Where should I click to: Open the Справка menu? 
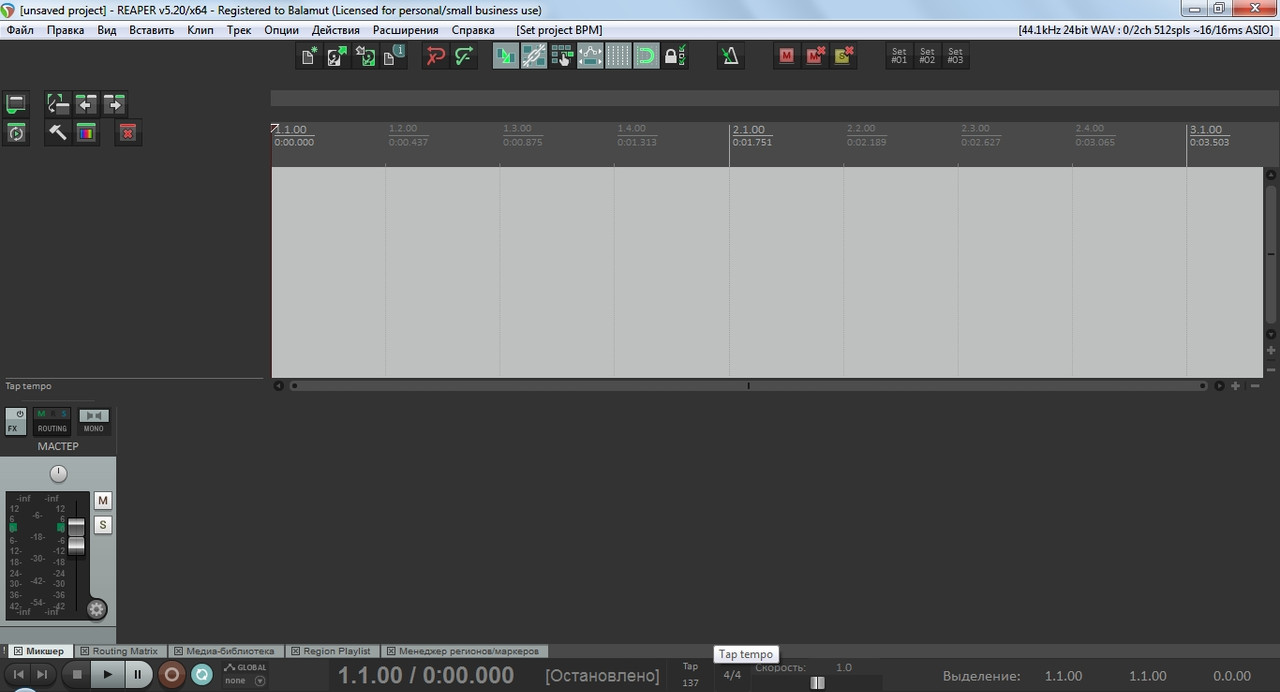tap(473, 30)
